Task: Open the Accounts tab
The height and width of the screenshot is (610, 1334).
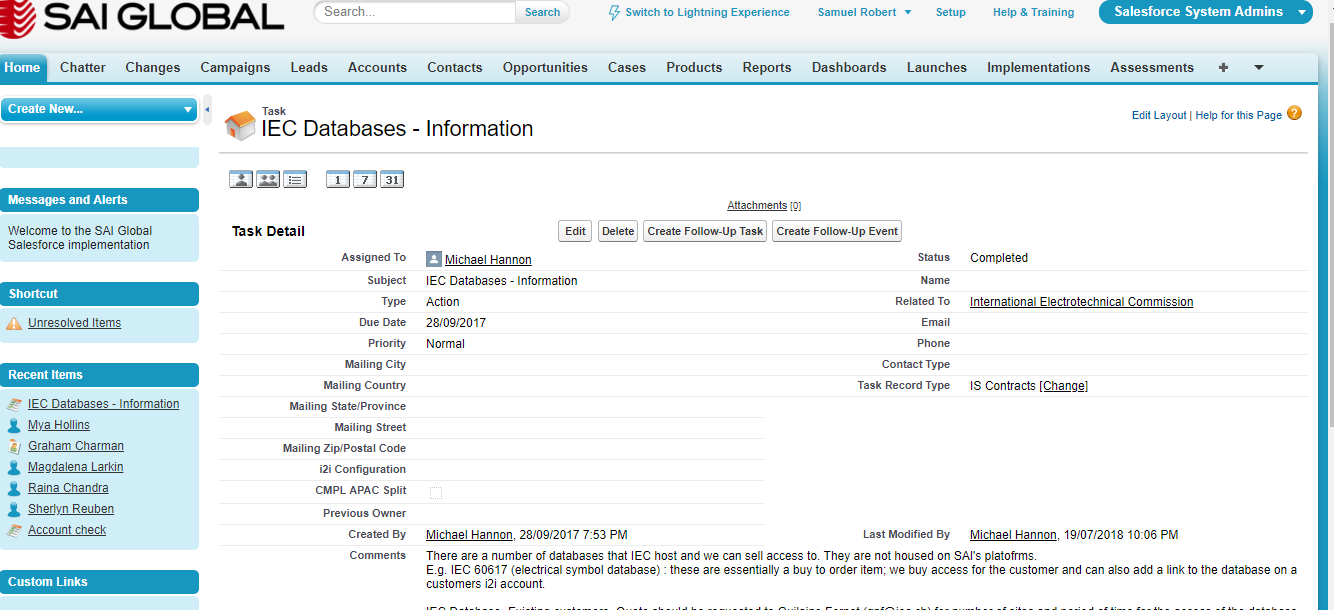Action: (377, 67)
